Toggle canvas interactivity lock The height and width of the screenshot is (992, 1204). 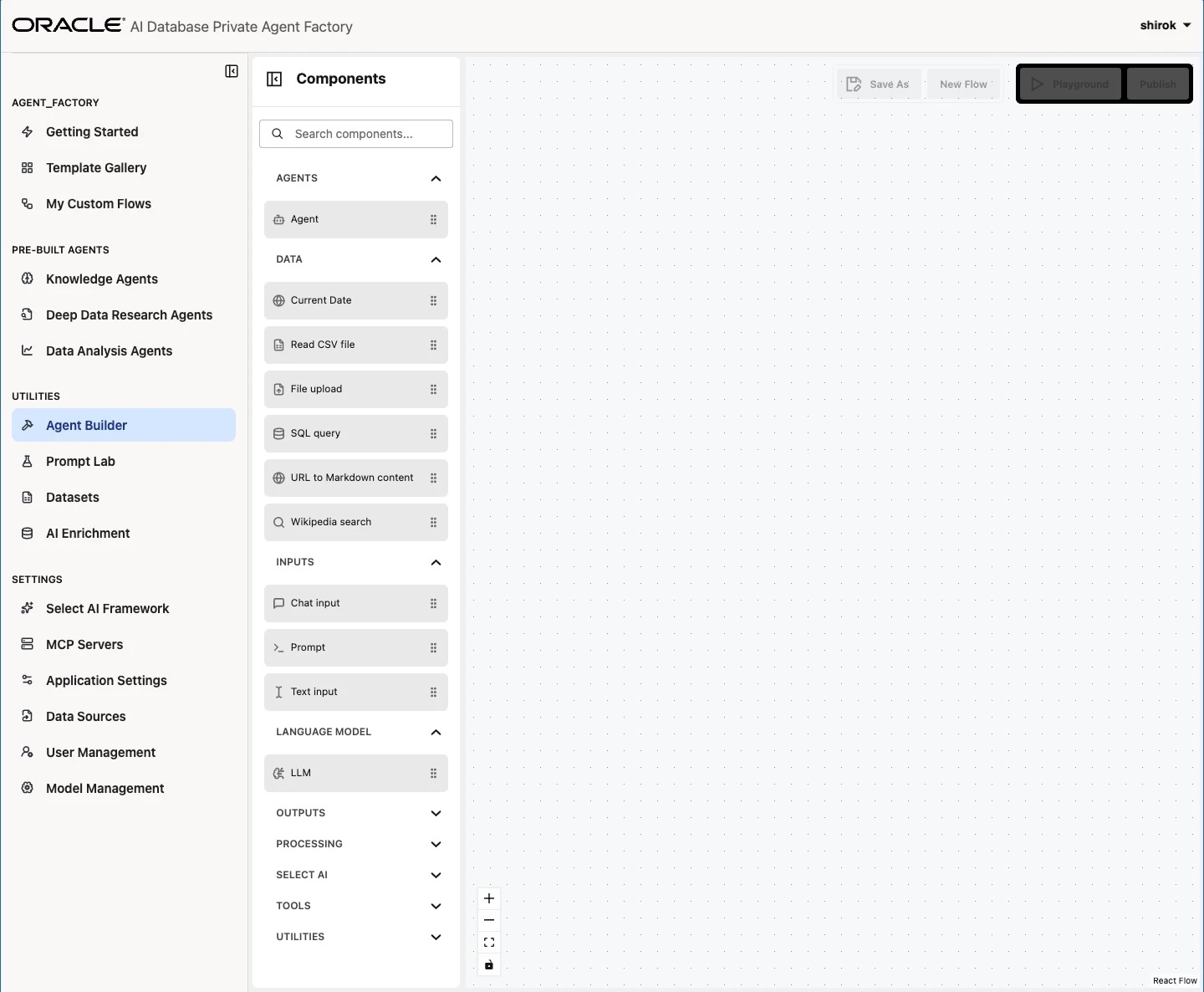point(489,965)
